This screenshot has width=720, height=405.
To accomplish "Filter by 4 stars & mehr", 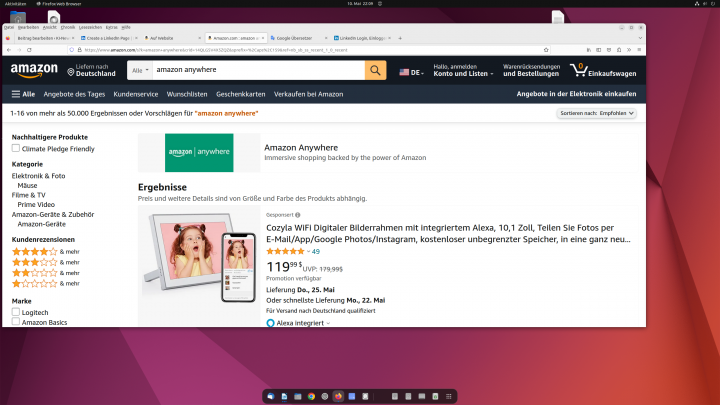I will 45,252.
